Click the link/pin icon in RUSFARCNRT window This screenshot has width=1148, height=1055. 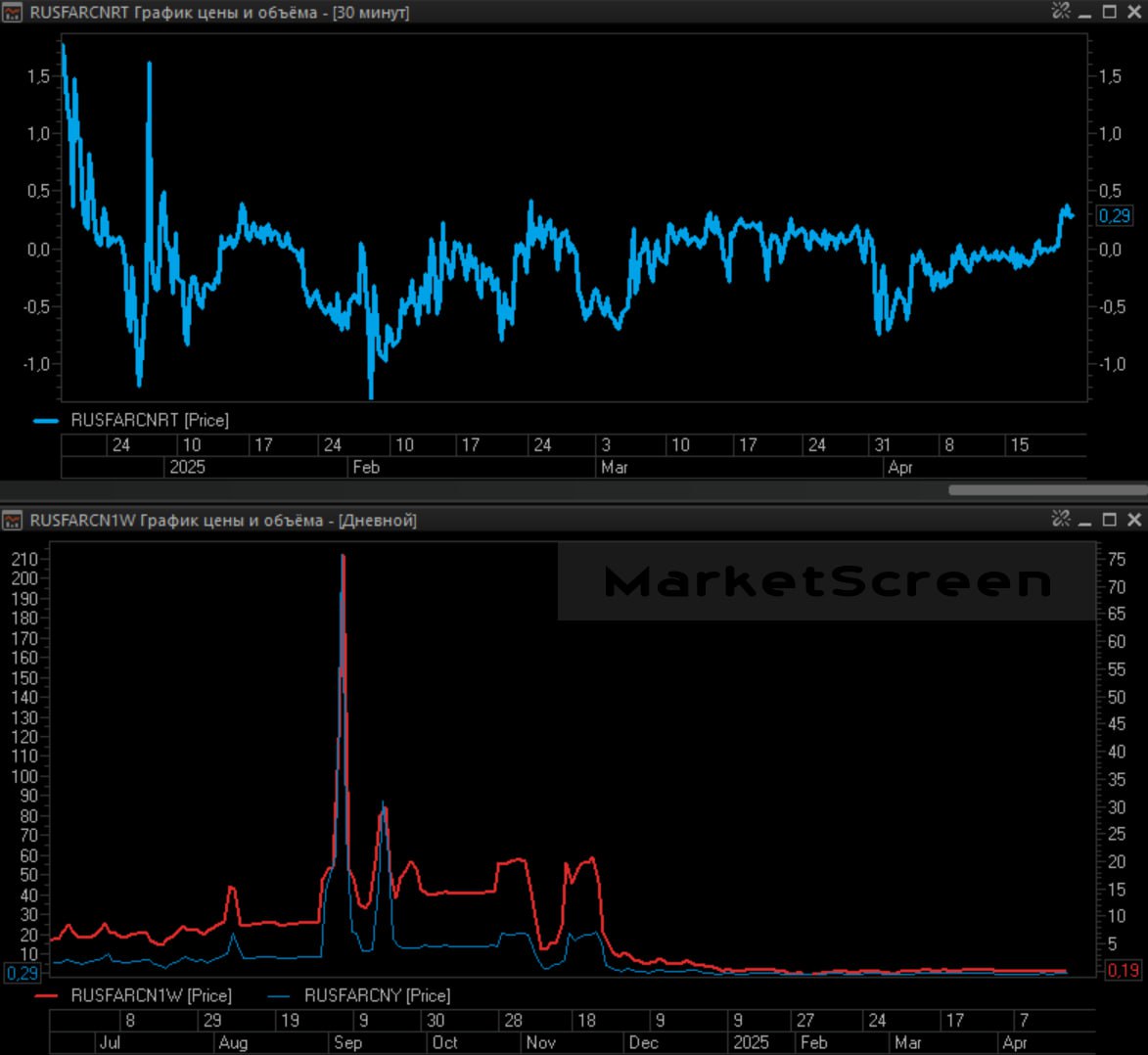(x=1061, y=10)
